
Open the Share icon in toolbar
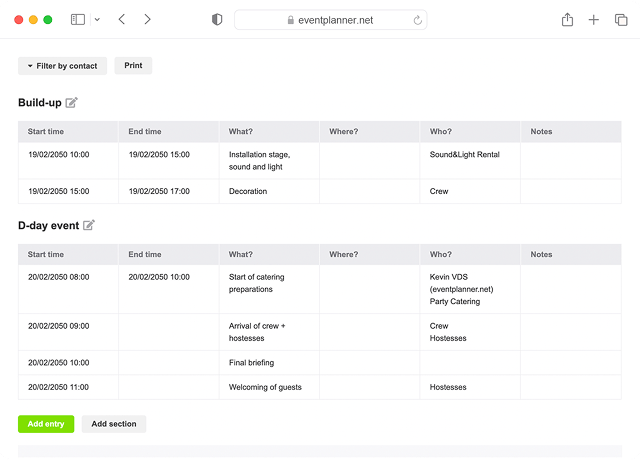(x=567, y=19)
